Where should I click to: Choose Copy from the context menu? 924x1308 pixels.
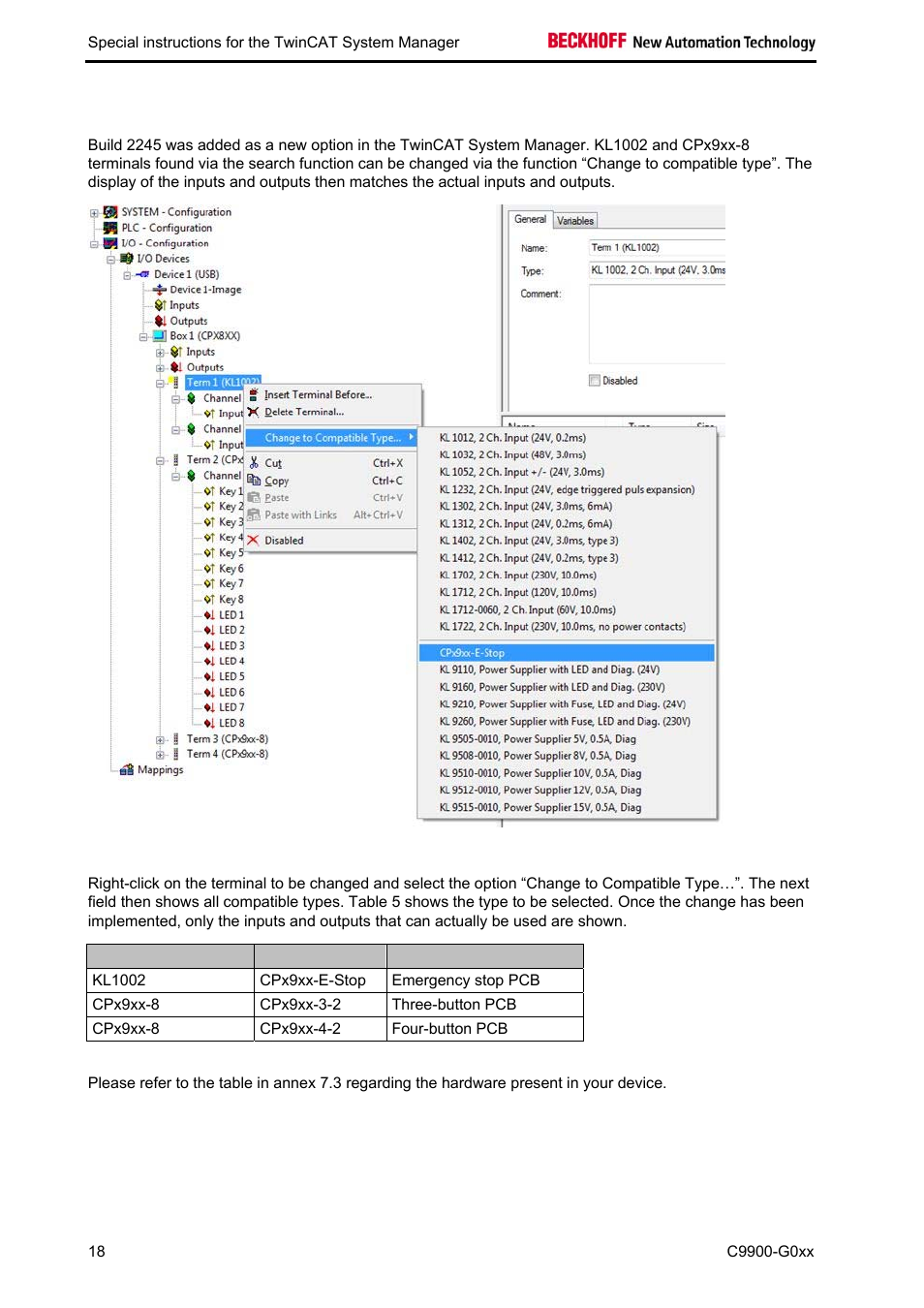(x=330, y=481)
